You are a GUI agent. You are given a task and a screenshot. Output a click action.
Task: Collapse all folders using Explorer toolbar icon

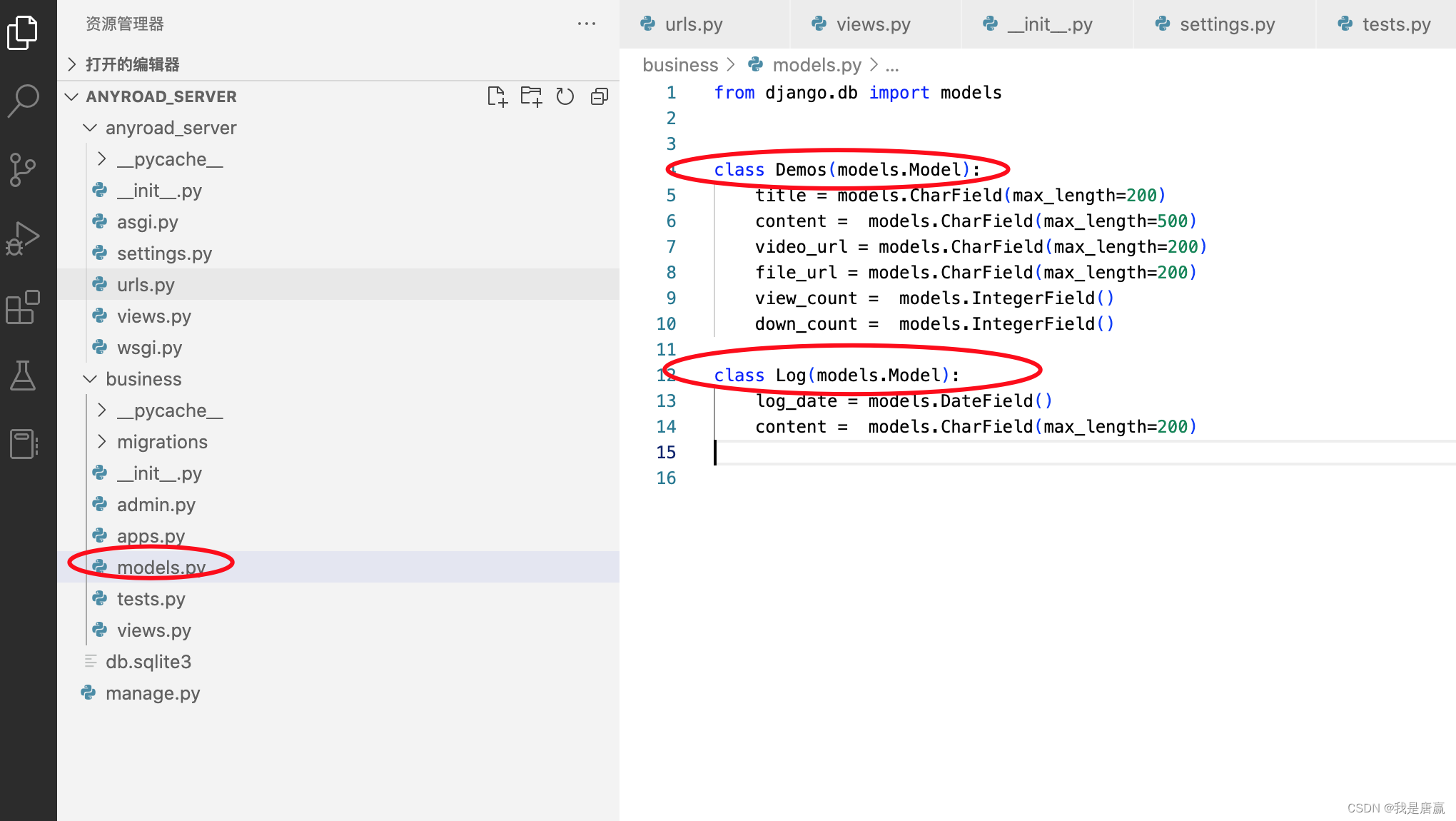coord(599,96)
